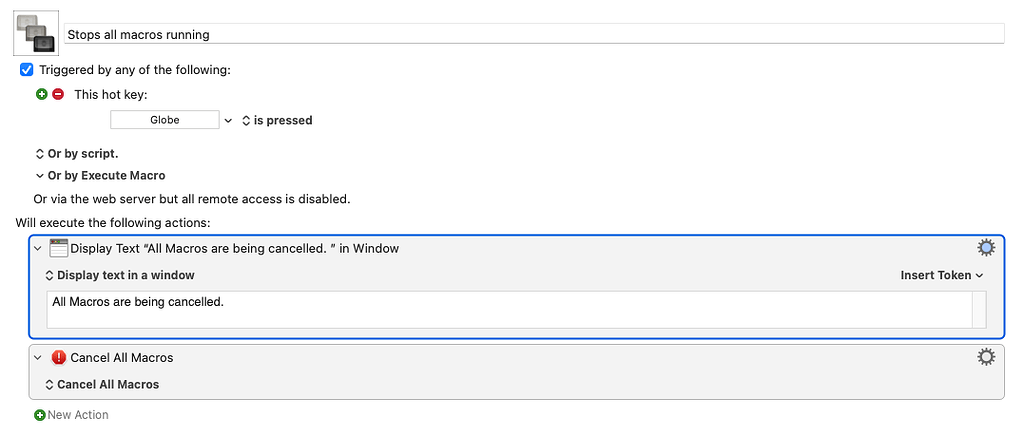Click the macro name text field
Image resolution: width=1024 pixels, height=436 pixels.
click(534, 35)
